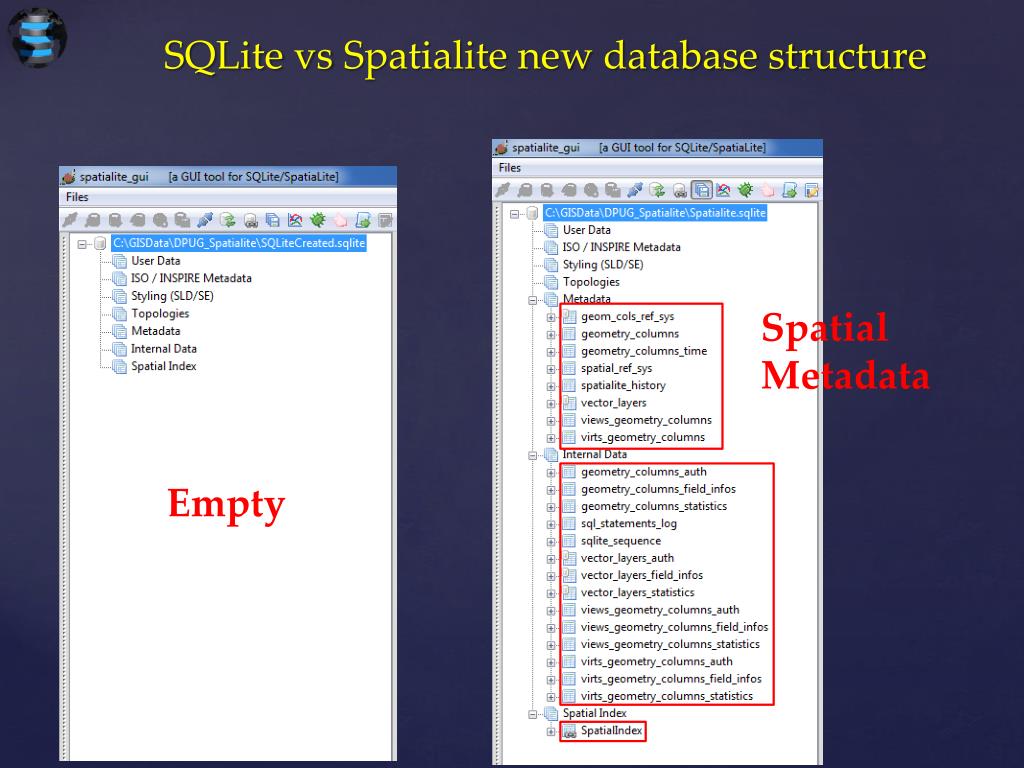Select virts_geometry_columns_statistics table

tap(667, 696)
